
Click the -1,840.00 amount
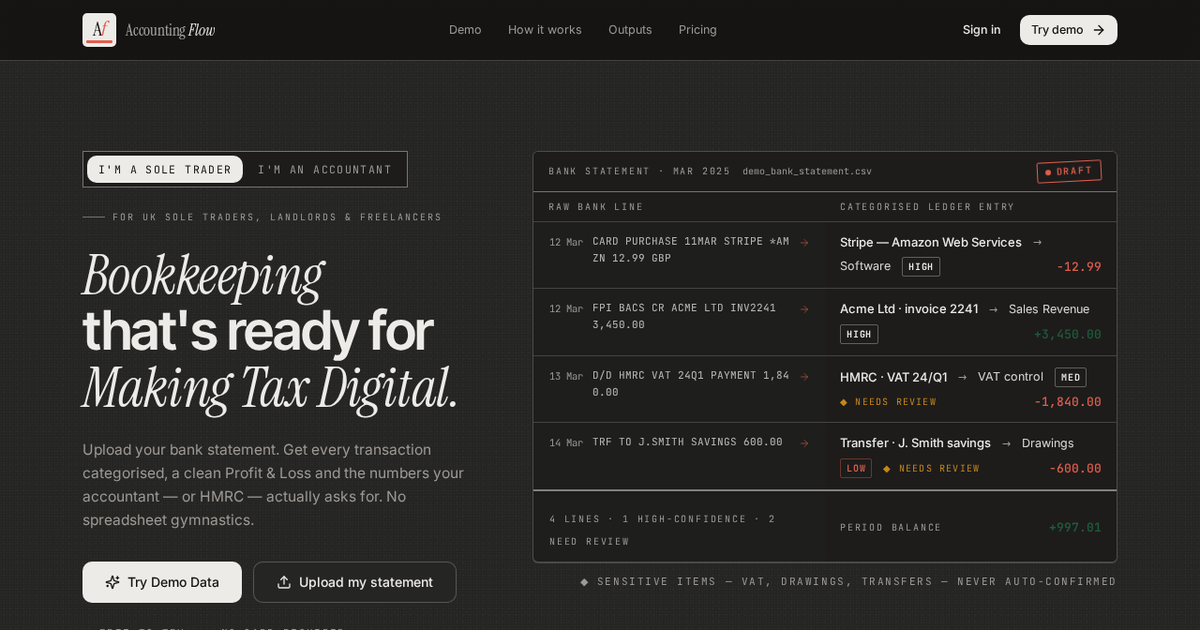click(1067, 402)
